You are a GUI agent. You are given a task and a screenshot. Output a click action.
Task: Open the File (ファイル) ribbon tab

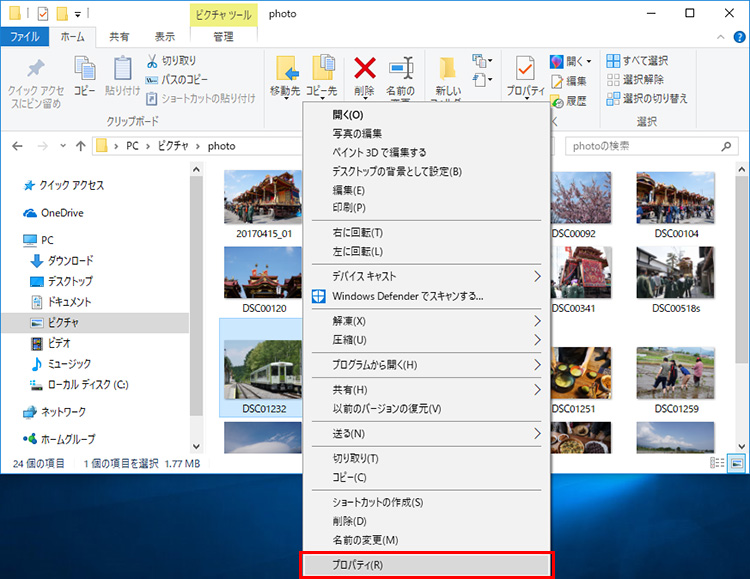click(23, 37)
